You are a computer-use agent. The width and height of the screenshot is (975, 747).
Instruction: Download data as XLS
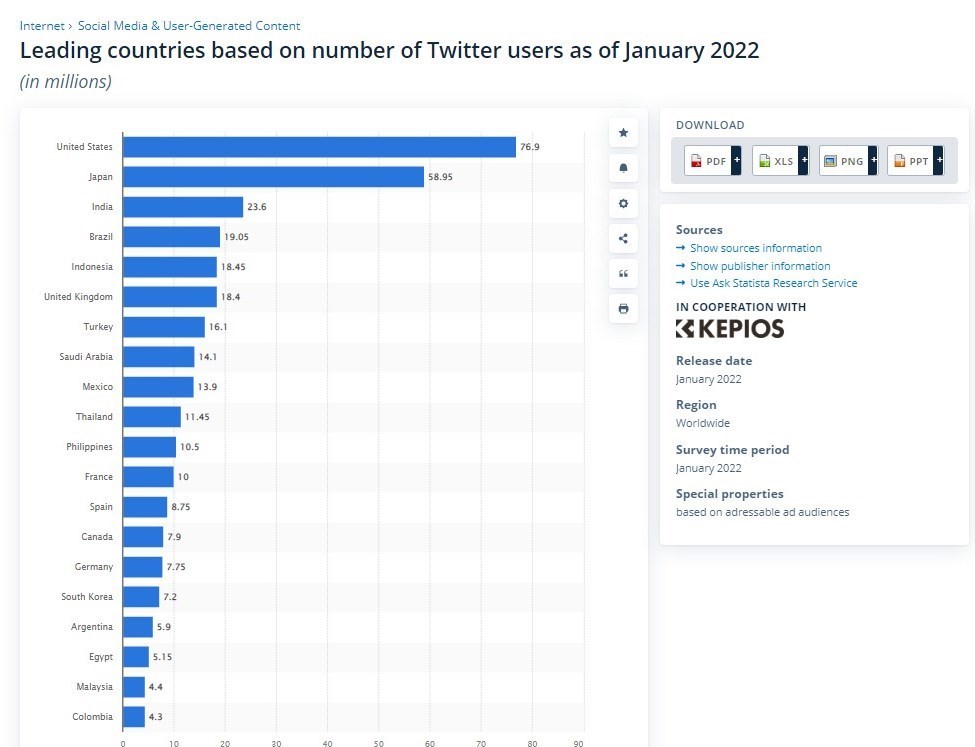[x=780, y=161]
